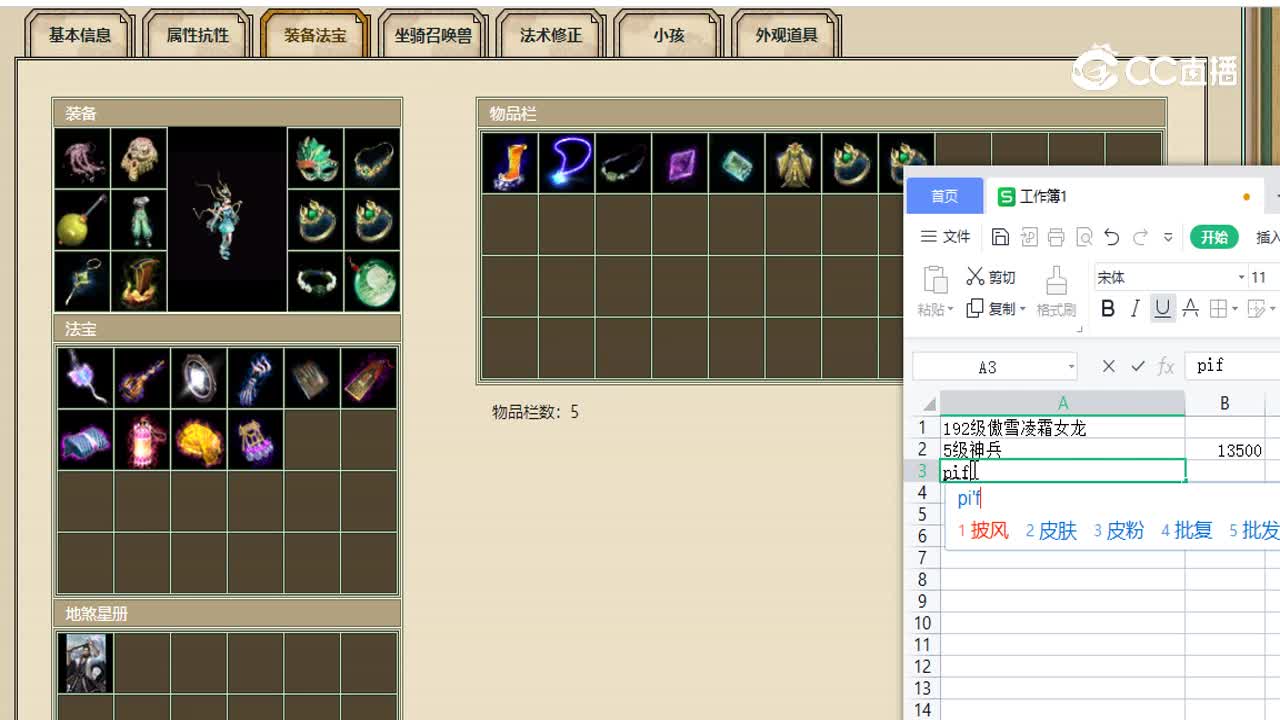Image resolution: width=1280 pixels, height=720 pixels.
Task: Click the 粘贴 paste clipboard icon
Action: (935, 280)
